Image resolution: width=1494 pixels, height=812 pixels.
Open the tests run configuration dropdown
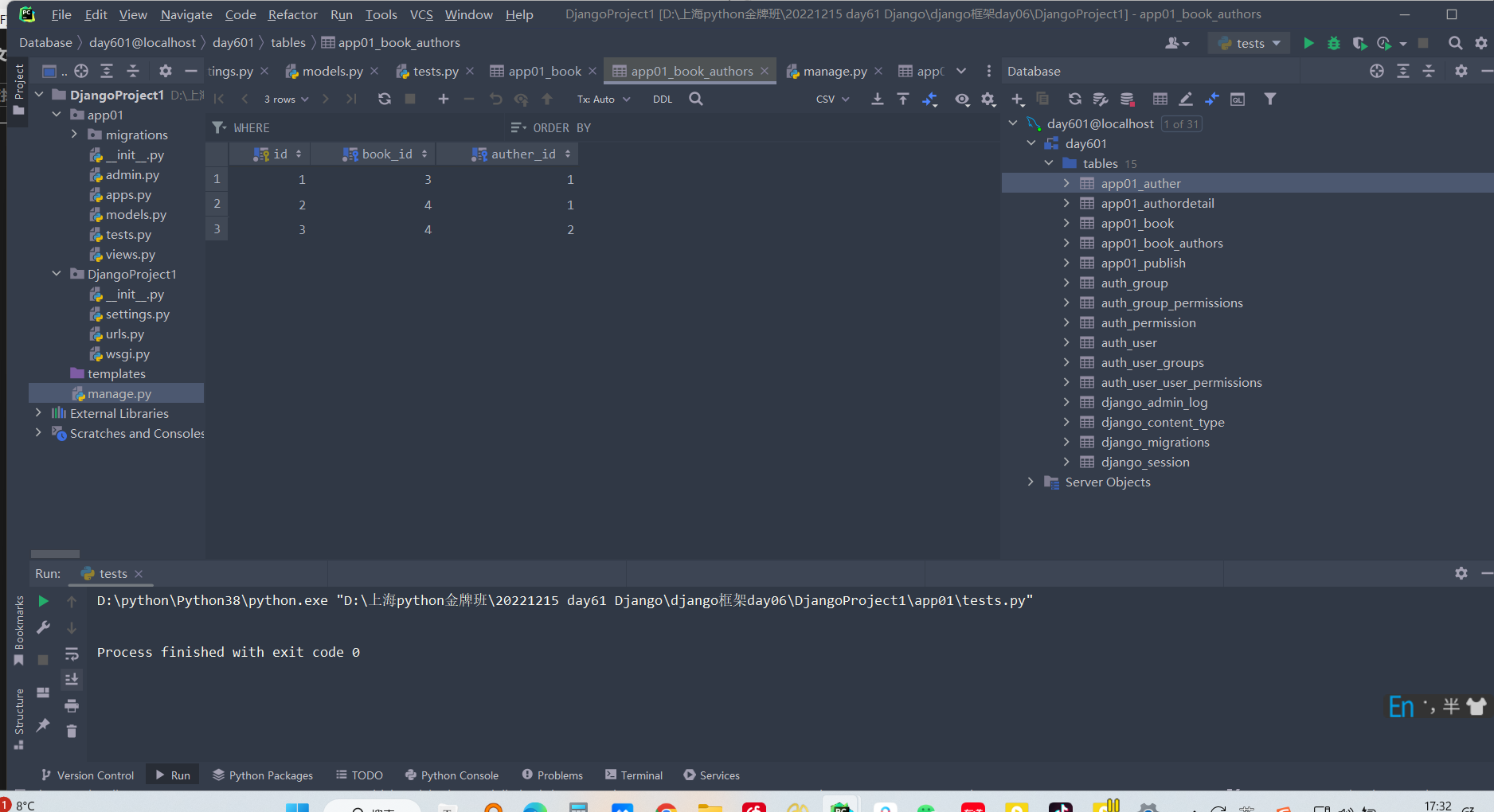point(1249,43)
